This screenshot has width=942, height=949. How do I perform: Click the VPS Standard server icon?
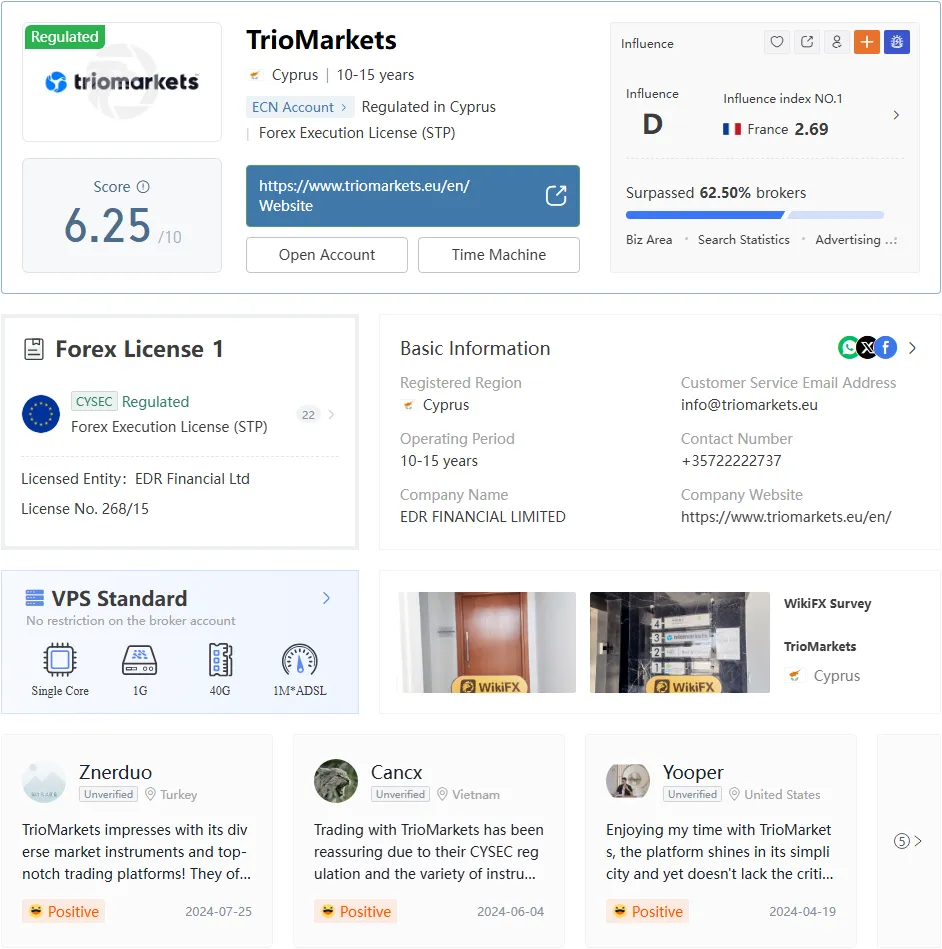(x=35, y=598)
